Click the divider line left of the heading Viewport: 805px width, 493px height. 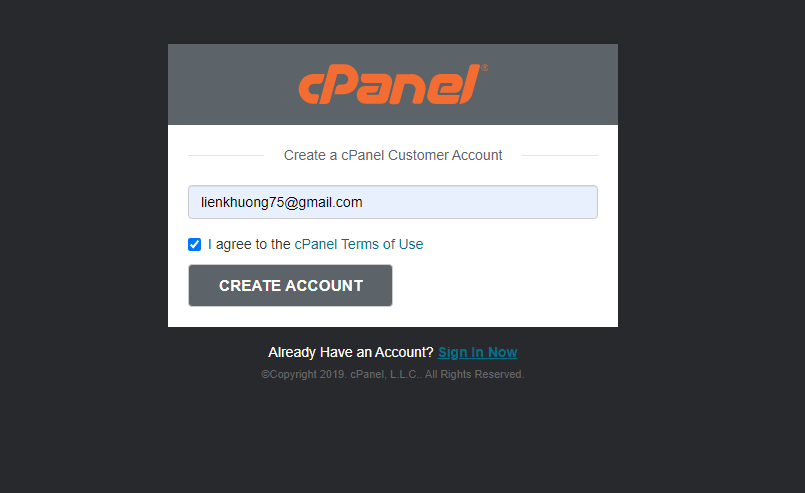click(225, 156)
